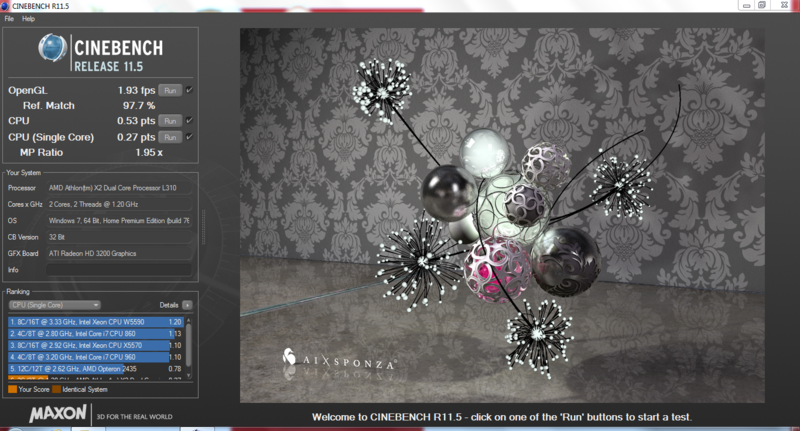Click the ranking list scroll down arrow
This screenshot has width=800, height=431.
[189, 376]
